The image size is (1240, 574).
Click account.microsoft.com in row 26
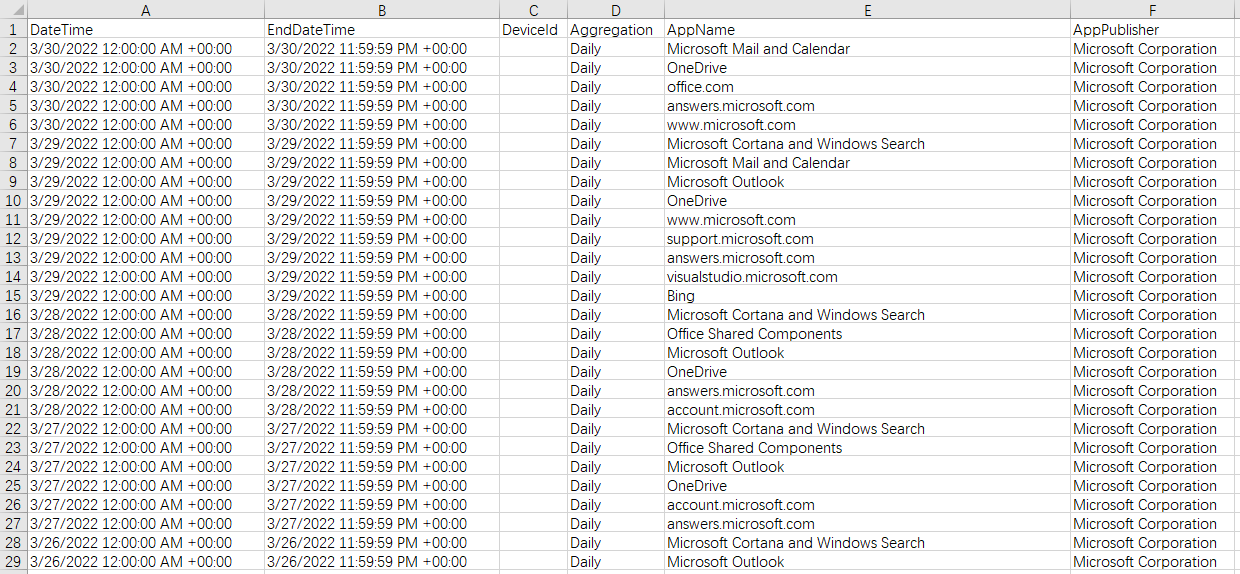point(867,505)
